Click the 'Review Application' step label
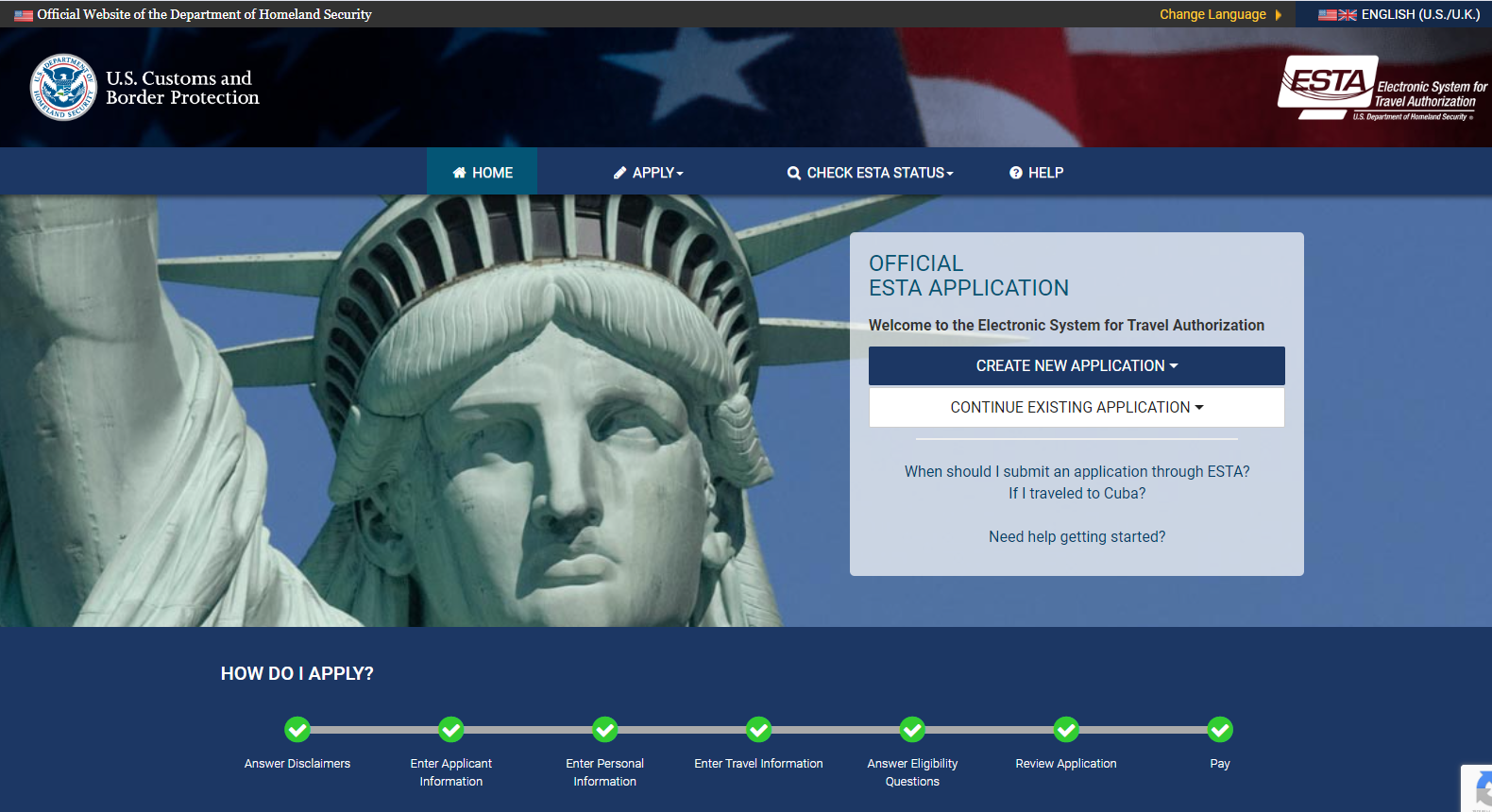 click(1066, 764)
